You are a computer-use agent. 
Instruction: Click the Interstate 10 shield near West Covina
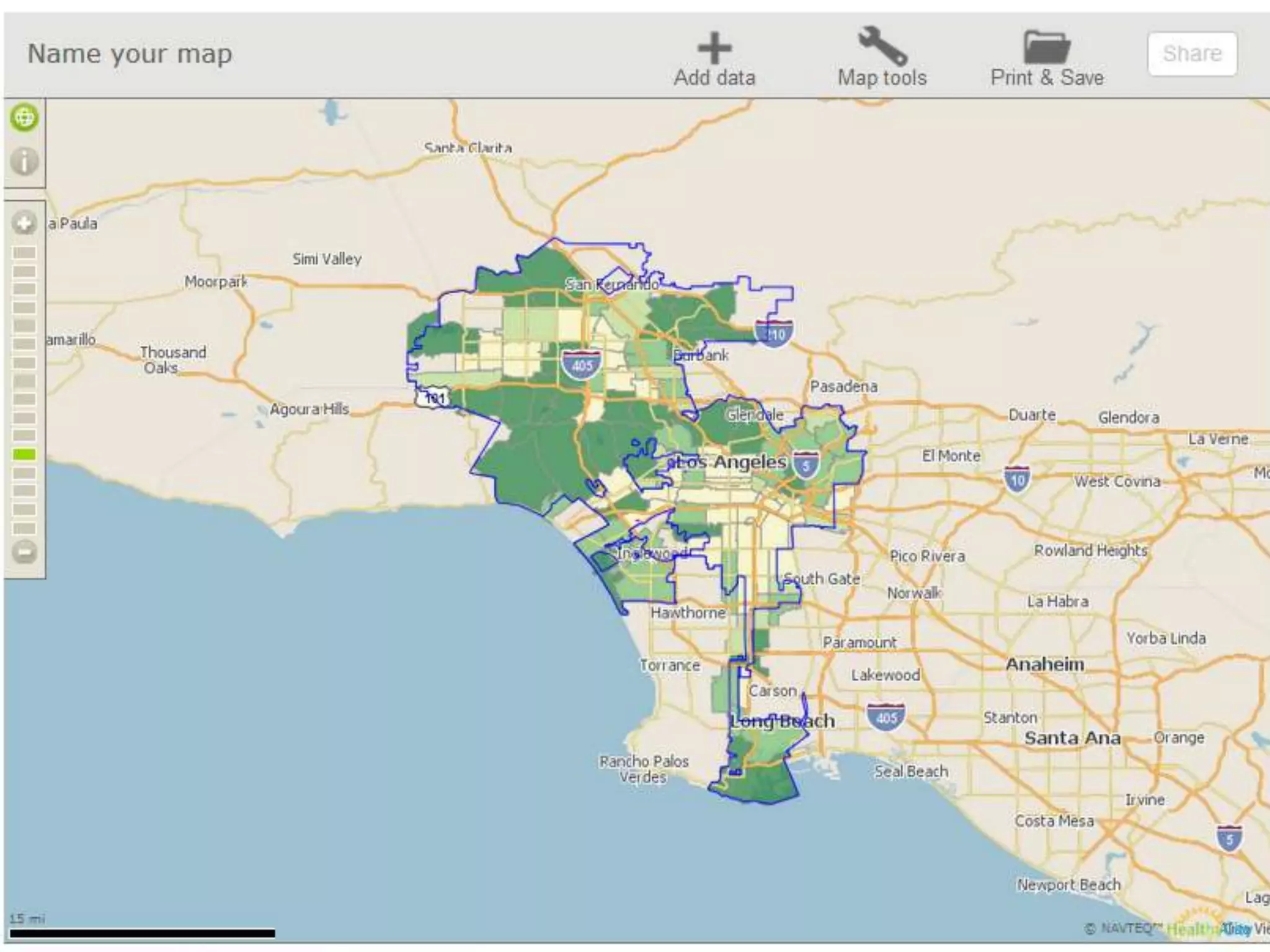(x=1017, y=480)
